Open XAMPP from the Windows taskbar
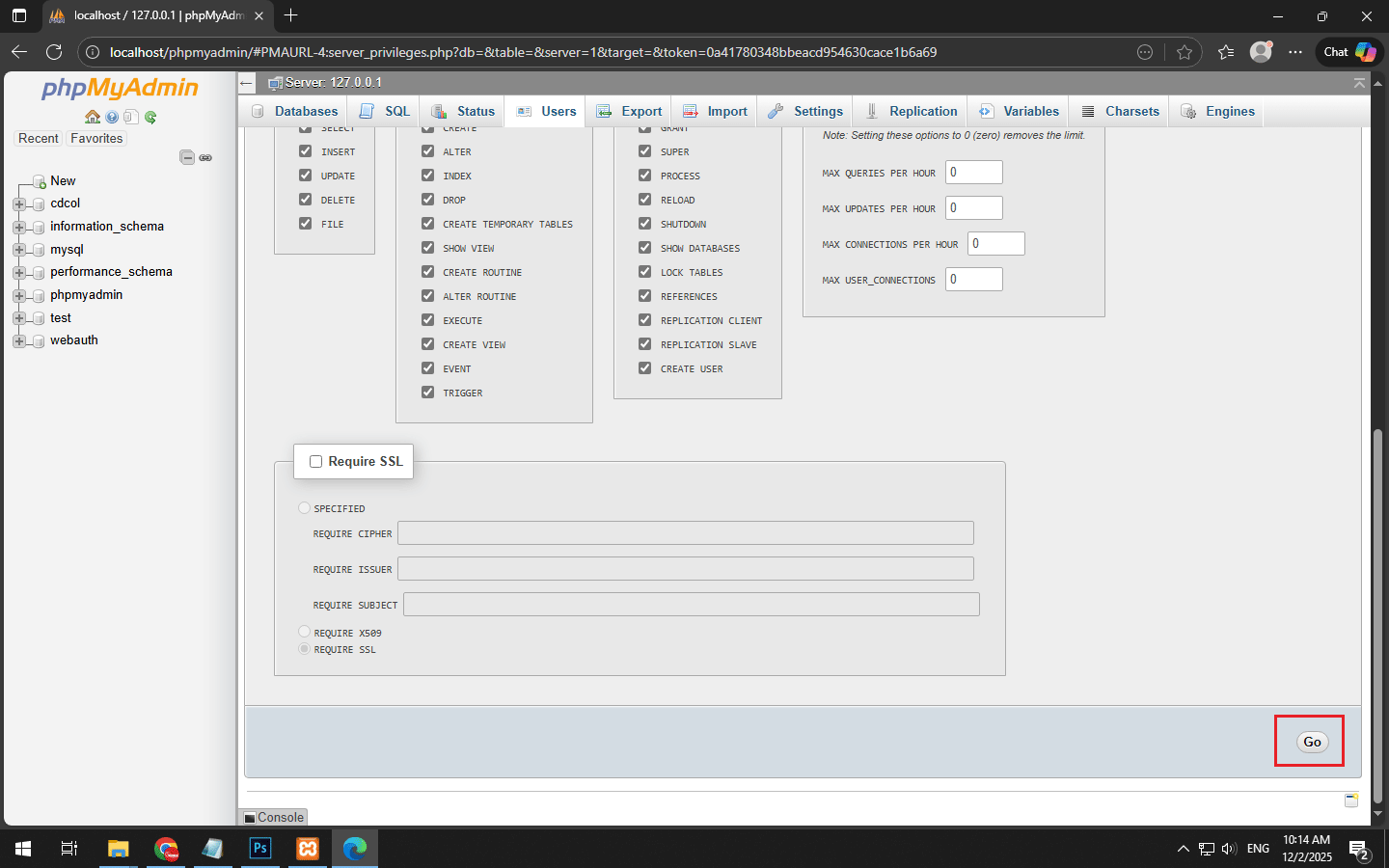This screenshot has height=868, width=1389. pyautogui.click(x=308, y=849)
